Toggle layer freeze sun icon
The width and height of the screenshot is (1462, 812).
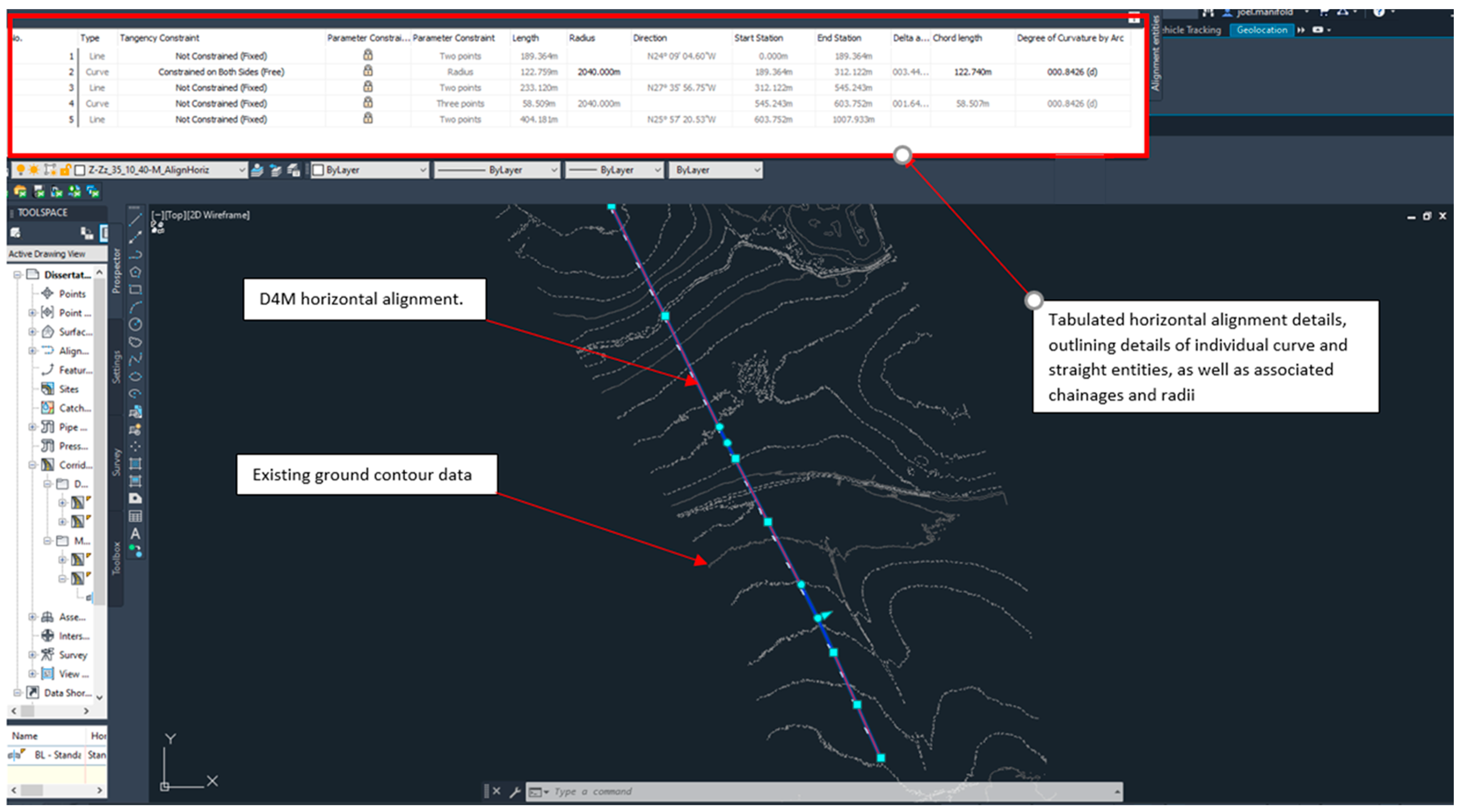pos(34,170)
